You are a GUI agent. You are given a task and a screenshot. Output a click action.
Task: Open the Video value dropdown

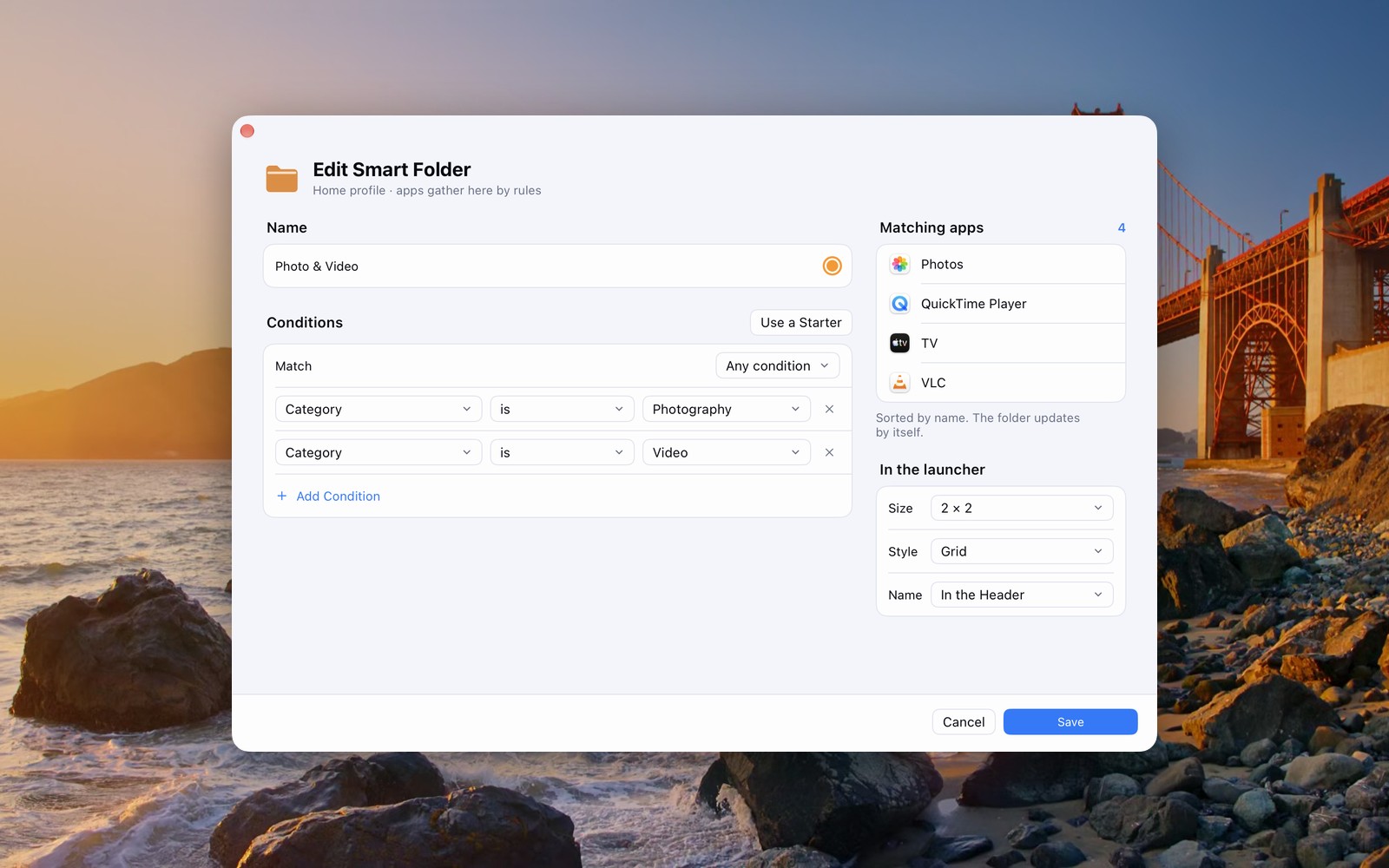[726, 452]
